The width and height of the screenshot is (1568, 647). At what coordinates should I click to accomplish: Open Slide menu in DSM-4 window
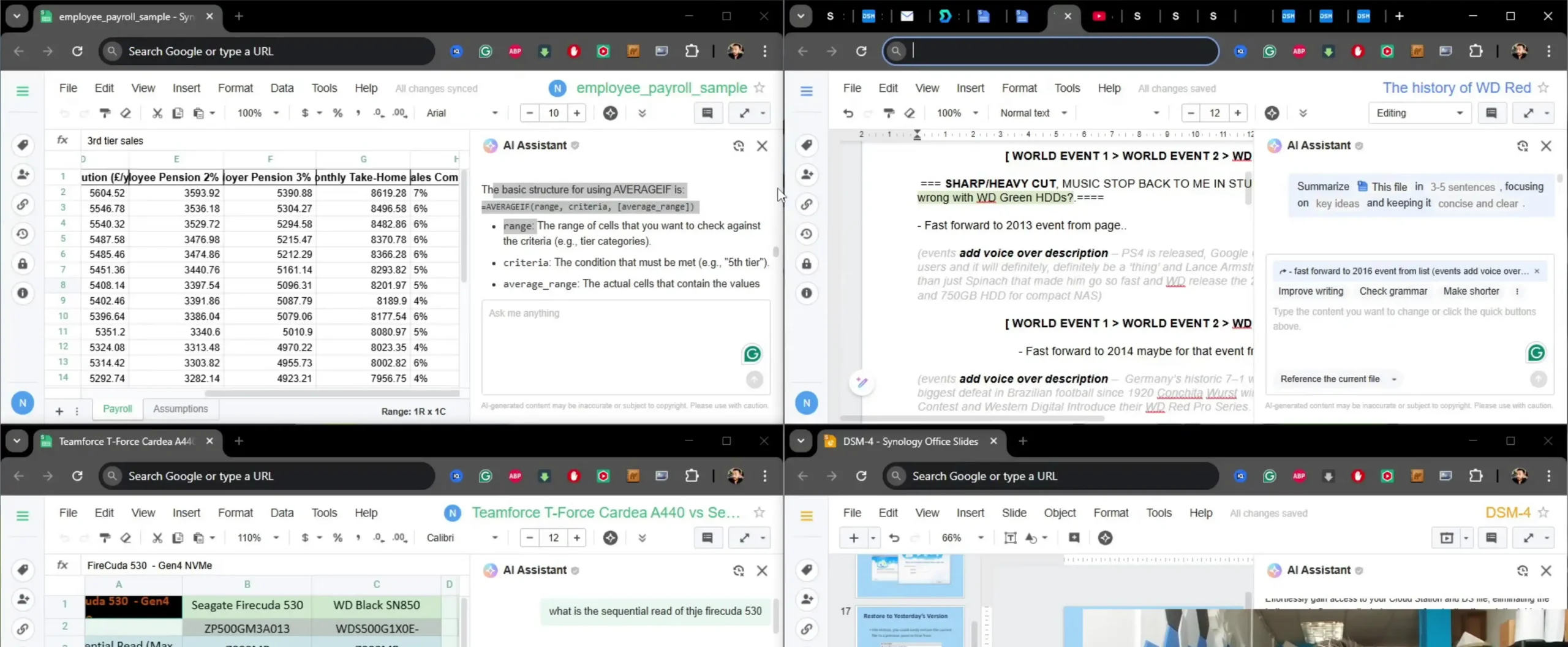coord(1014,512)
